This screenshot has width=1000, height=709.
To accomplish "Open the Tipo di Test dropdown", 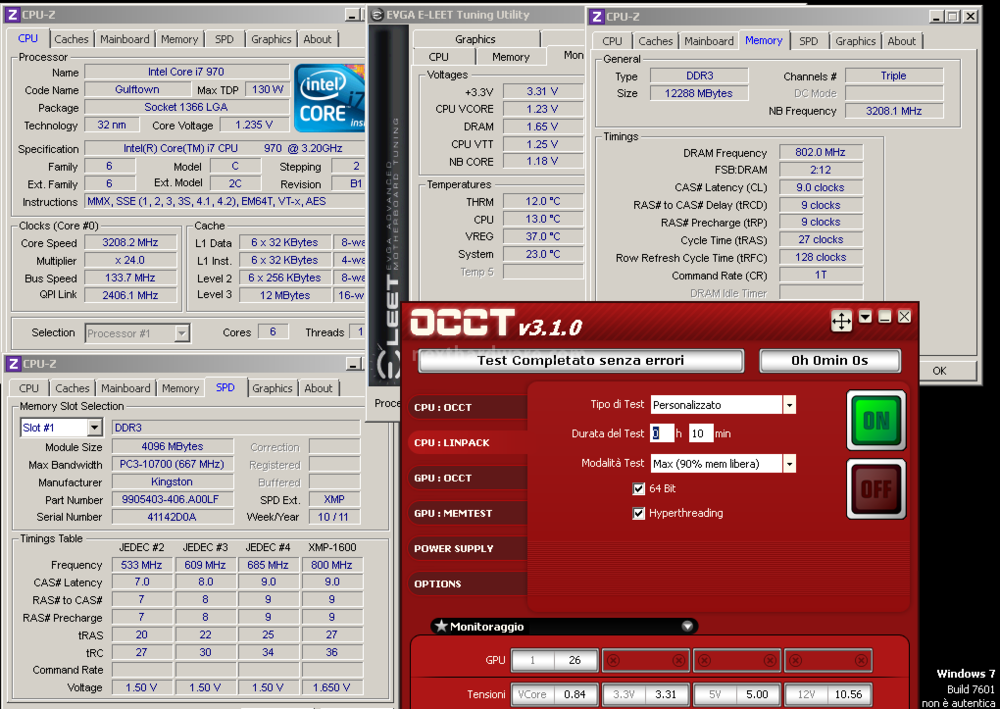I will click(x=789, y=405).
